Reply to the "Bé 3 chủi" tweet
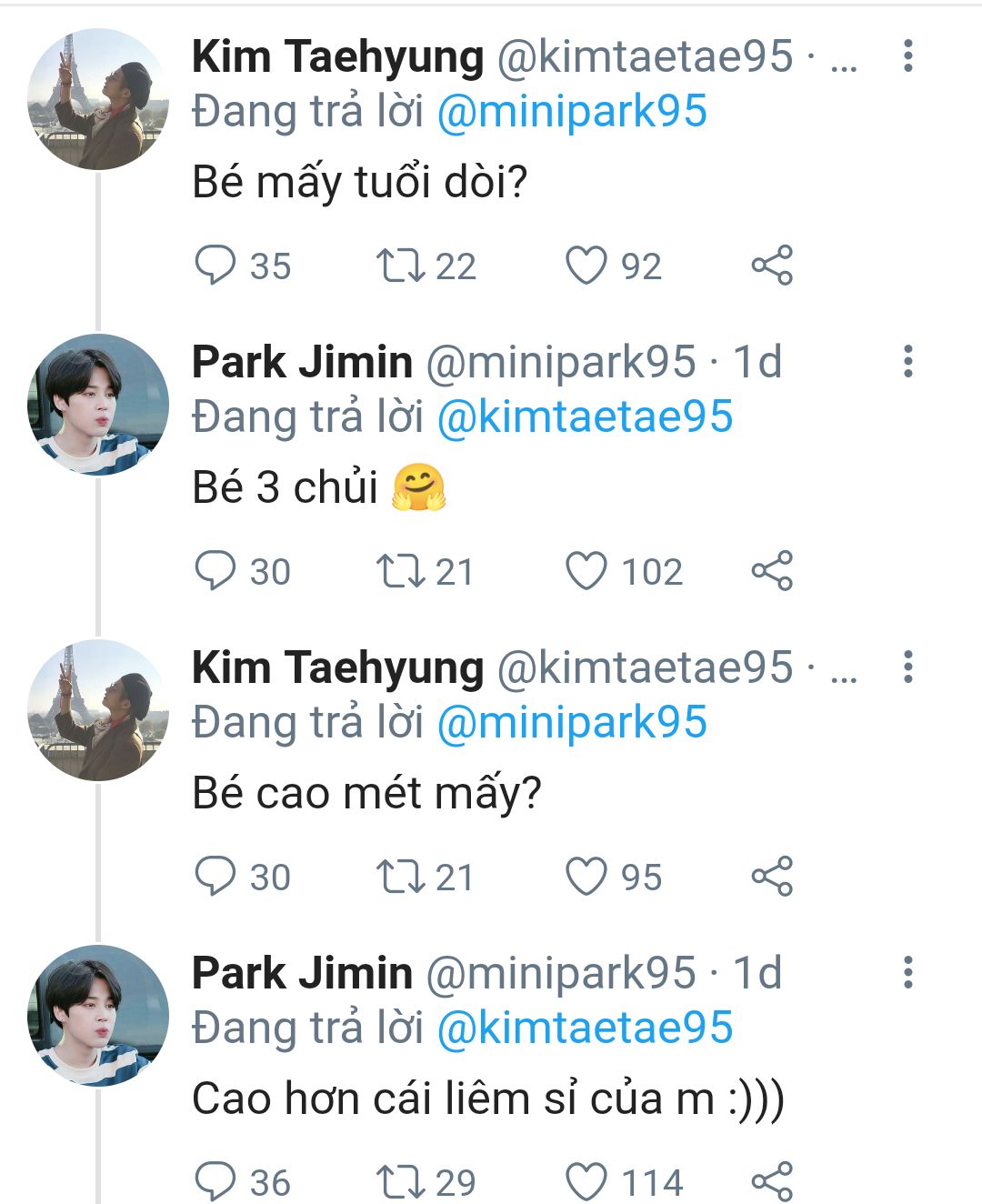The image size is (982, 1204). coord(215,571)
